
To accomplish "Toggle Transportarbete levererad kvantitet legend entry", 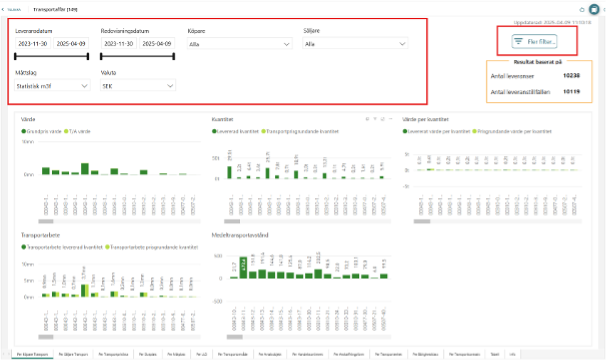I will 62,247.
